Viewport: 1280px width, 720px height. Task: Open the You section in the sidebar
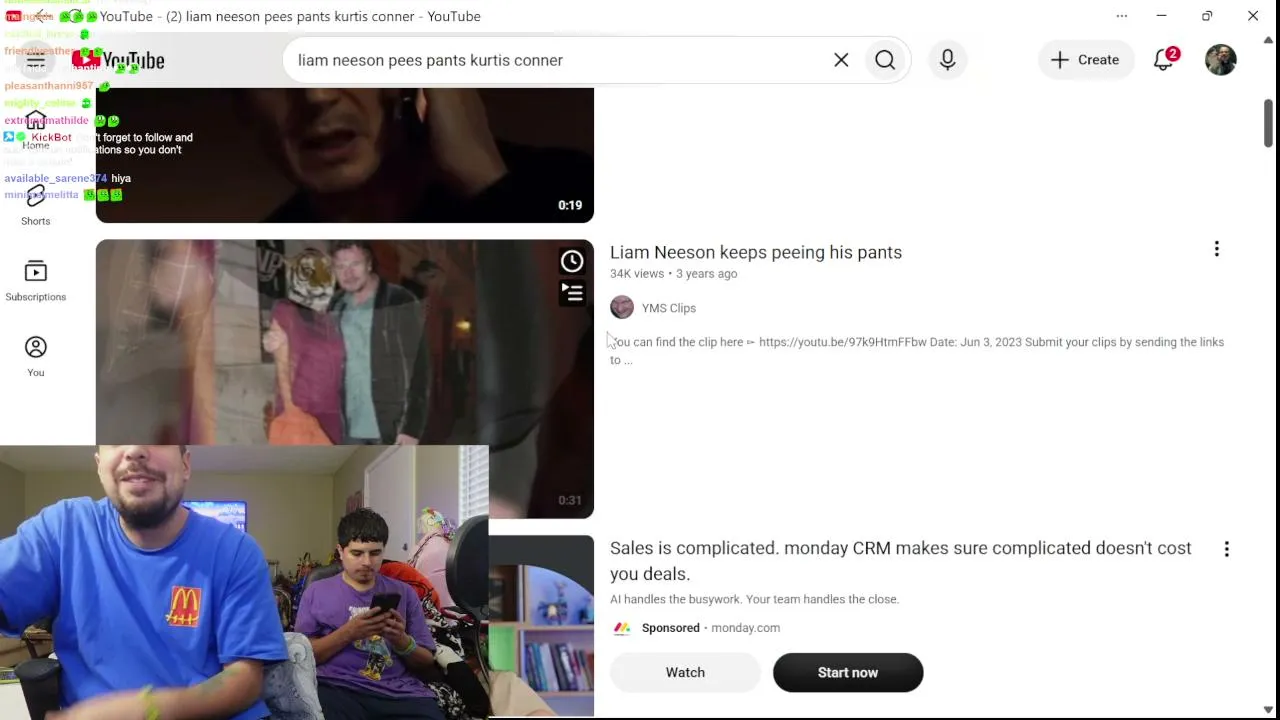click(36, 356)
